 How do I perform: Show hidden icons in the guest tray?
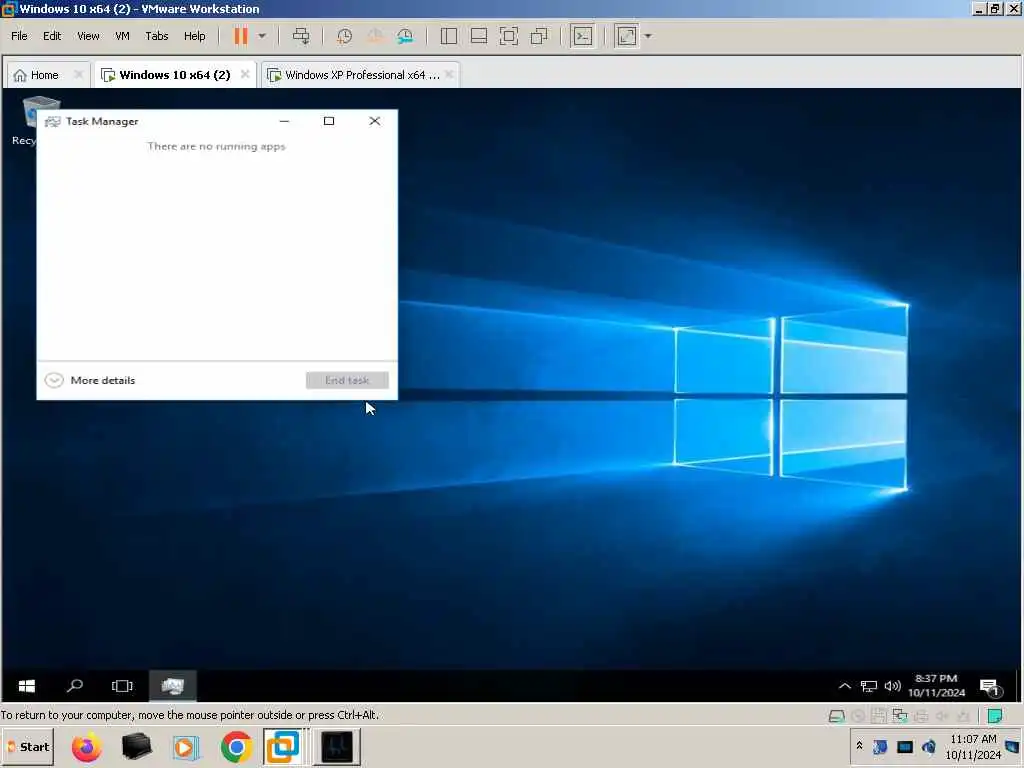[844, 686]
